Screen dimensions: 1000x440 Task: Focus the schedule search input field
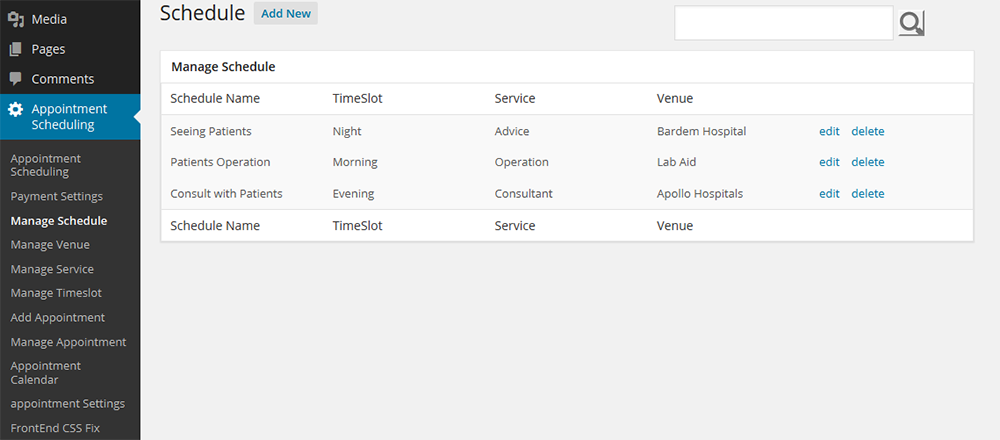783,23
